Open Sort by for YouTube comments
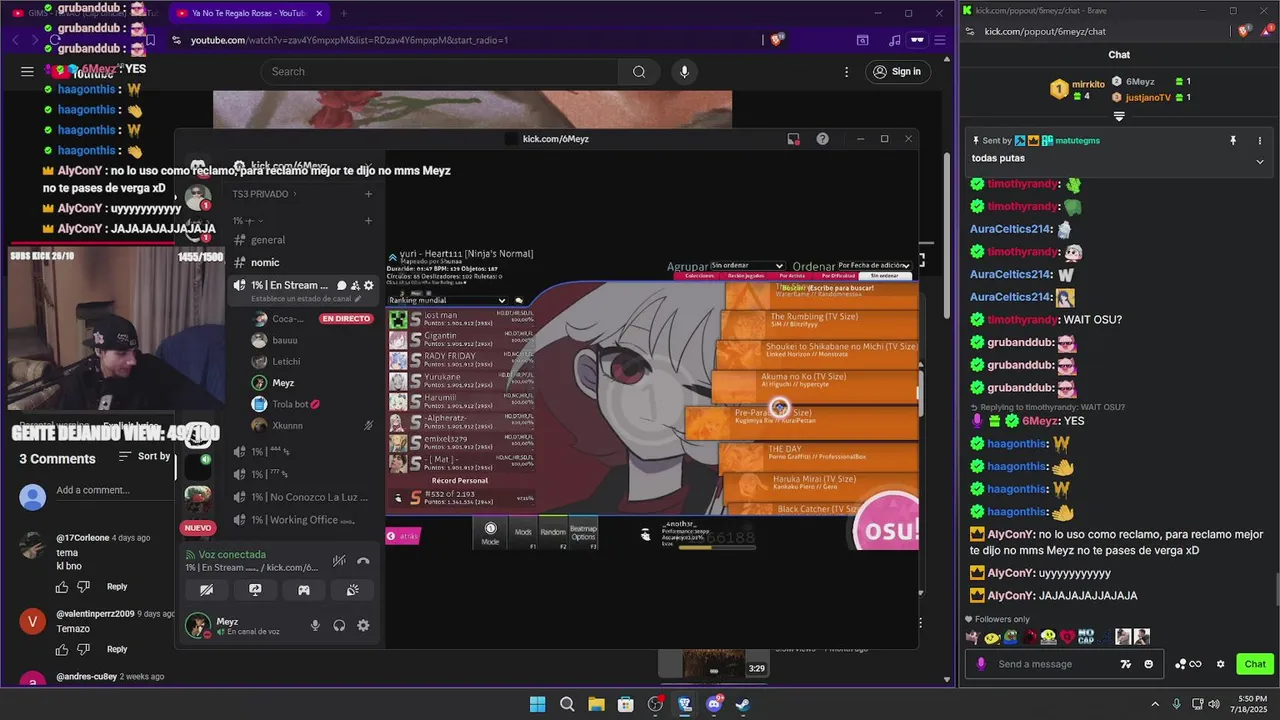This screenshot has width=1280, height=720. pos(146,456)
